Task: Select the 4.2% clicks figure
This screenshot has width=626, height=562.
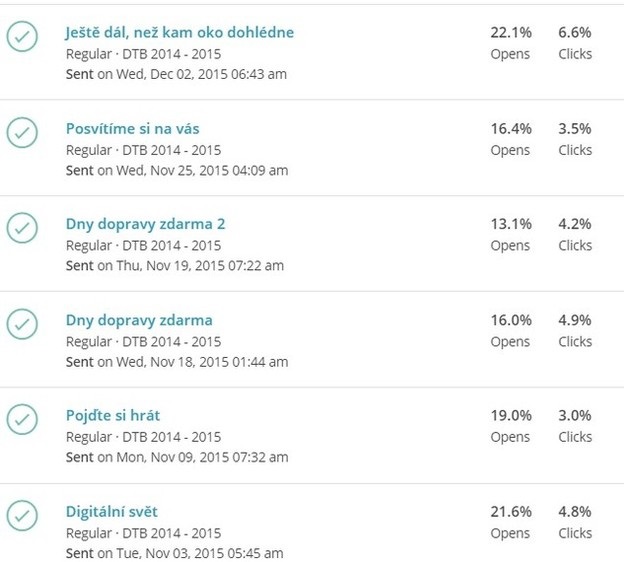Action: point(574,224)
